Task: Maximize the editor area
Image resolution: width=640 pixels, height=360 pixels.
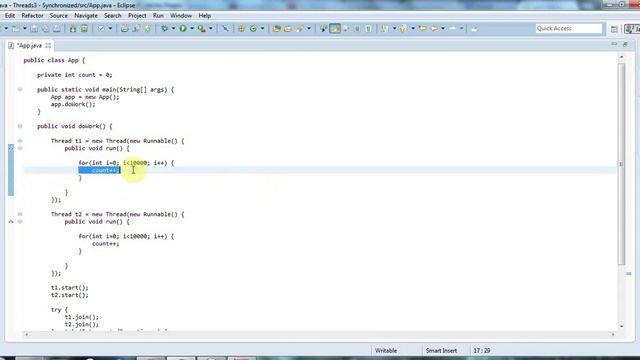Action: (625, 44)
